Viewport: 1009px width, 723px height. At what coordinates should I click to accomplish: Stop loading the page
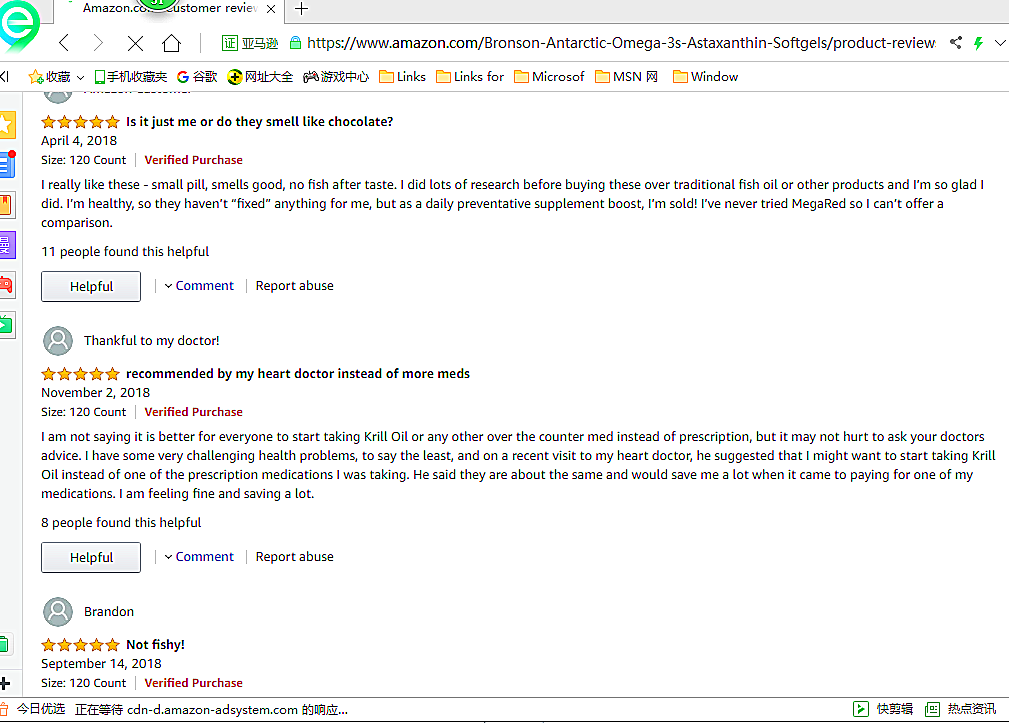[135, 43]
